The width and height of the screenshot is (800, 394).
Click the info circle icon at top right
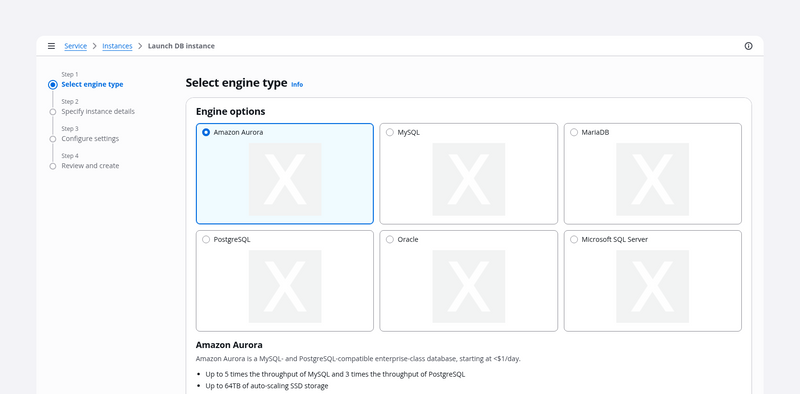(x=748, y=46)
